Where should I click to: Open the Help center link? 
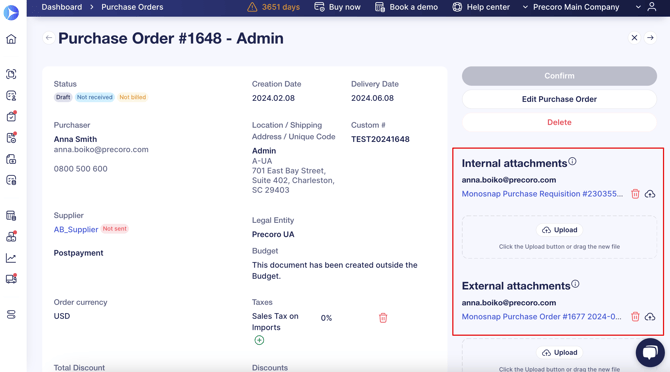click(x=481, y=7)
